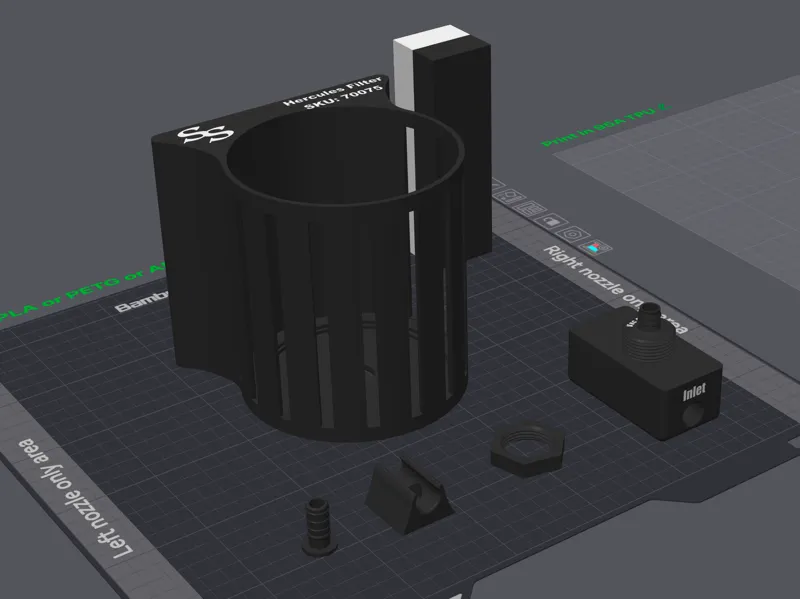Click the auto-orient plate icon
800x599 pixels.
pyautogui.click(x=509, y=196)
